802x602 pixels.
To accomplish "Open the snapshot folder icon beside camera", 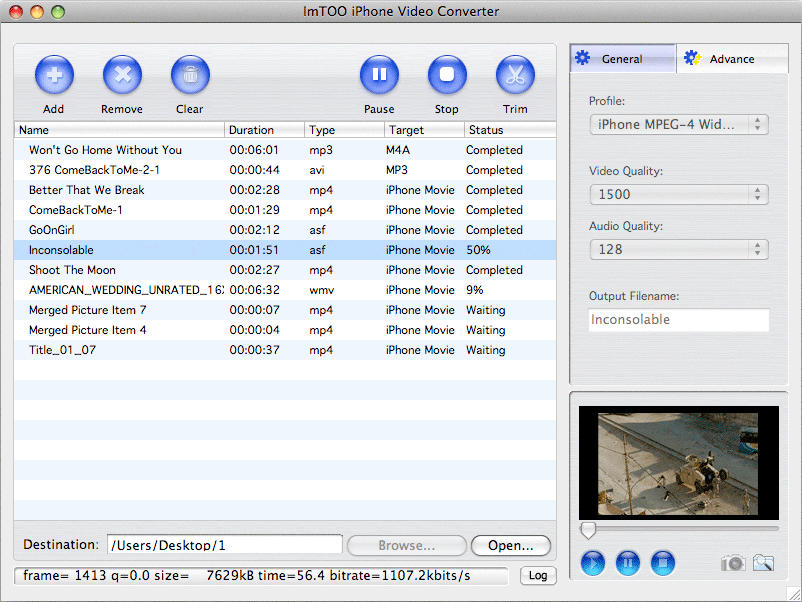I will 764,563.
